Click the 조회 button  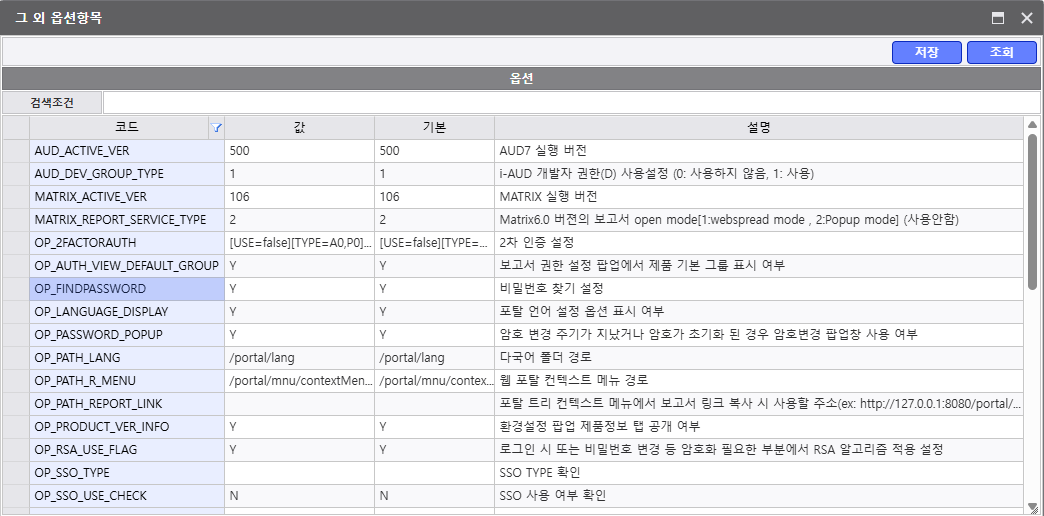click(1002, 53)
